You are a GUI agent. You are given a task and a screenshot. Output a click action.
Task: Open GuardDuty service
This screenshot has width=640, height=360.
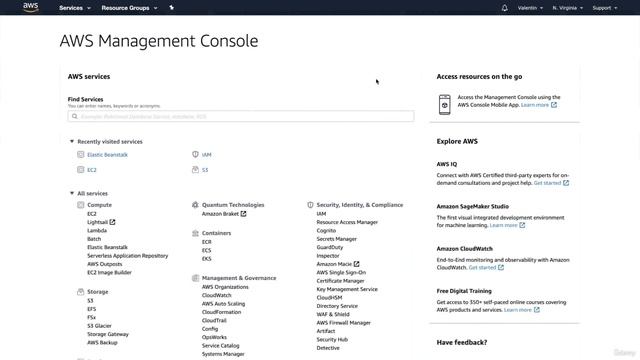click(x=330, y=247)
